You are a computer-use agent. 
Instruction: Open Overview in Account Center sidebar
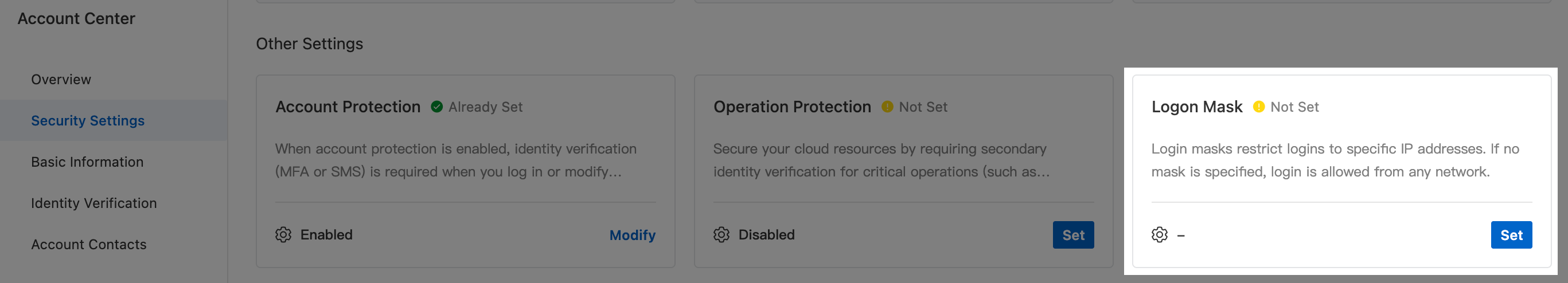(61, 80)
